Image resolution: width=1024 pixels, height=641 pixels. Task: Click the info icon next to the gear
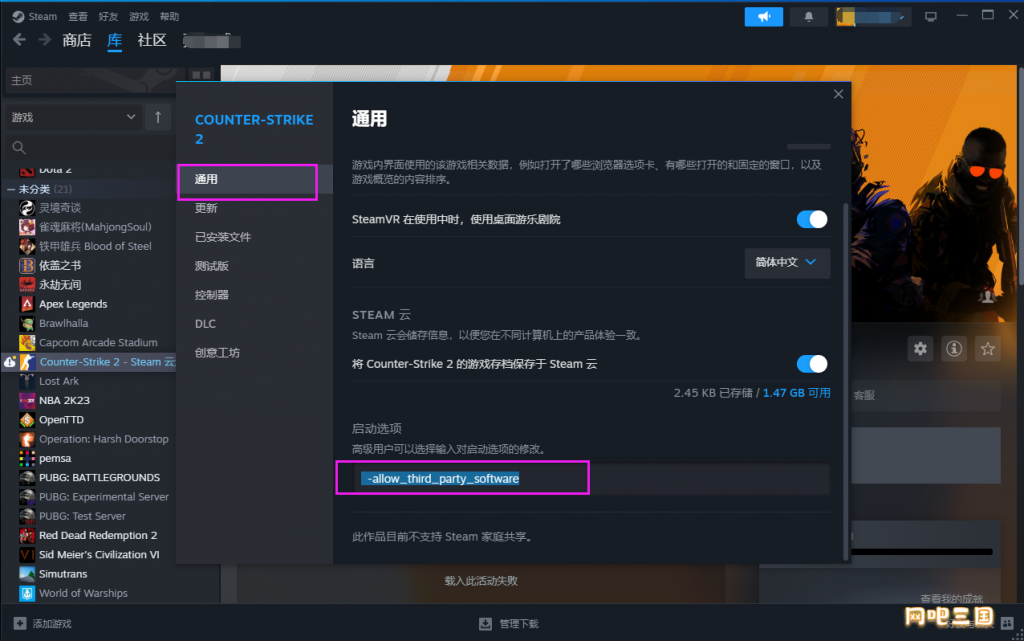point(954,349)
